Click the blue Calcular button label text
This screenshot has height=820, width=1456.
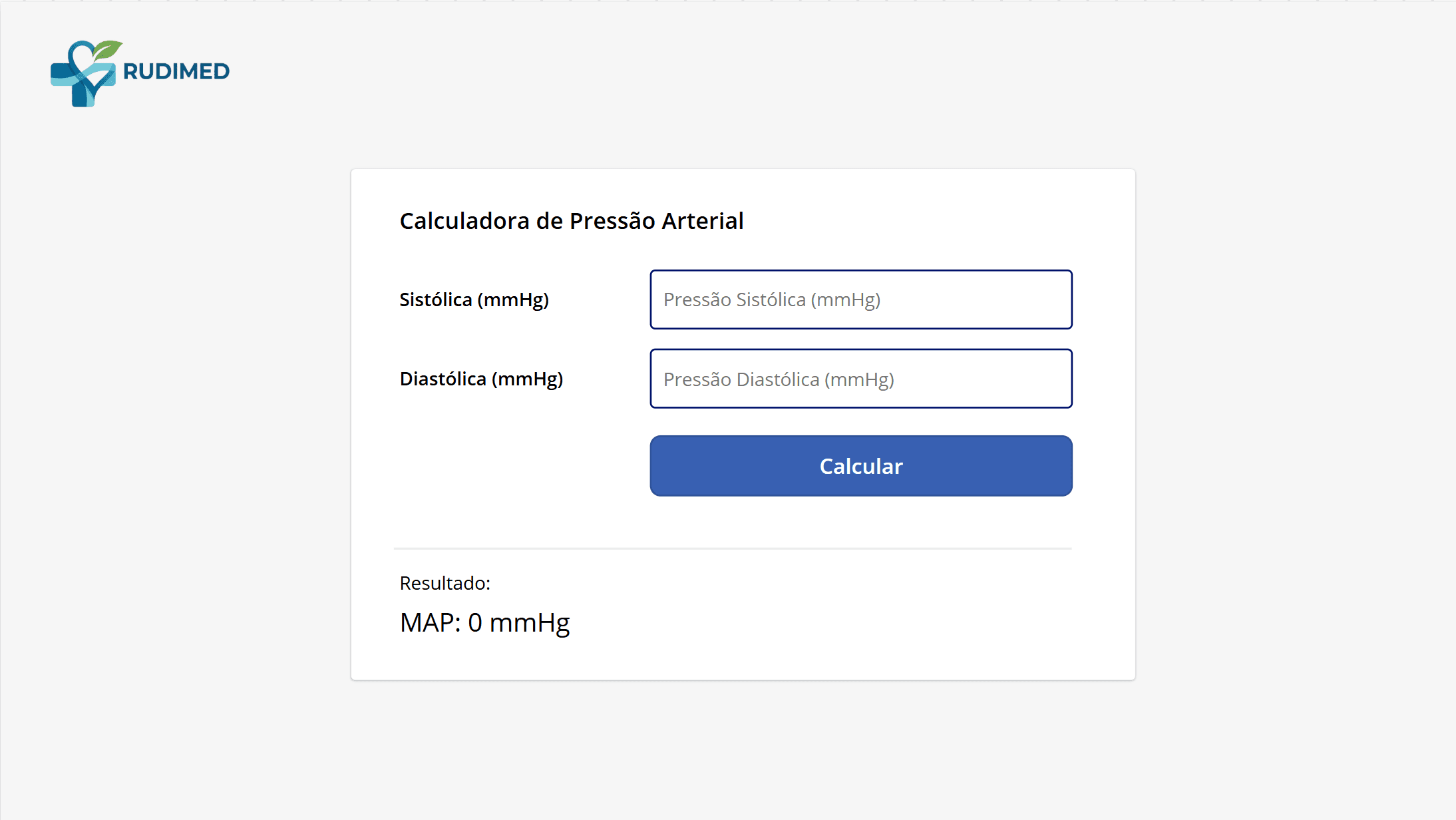[x=860, y=466]
